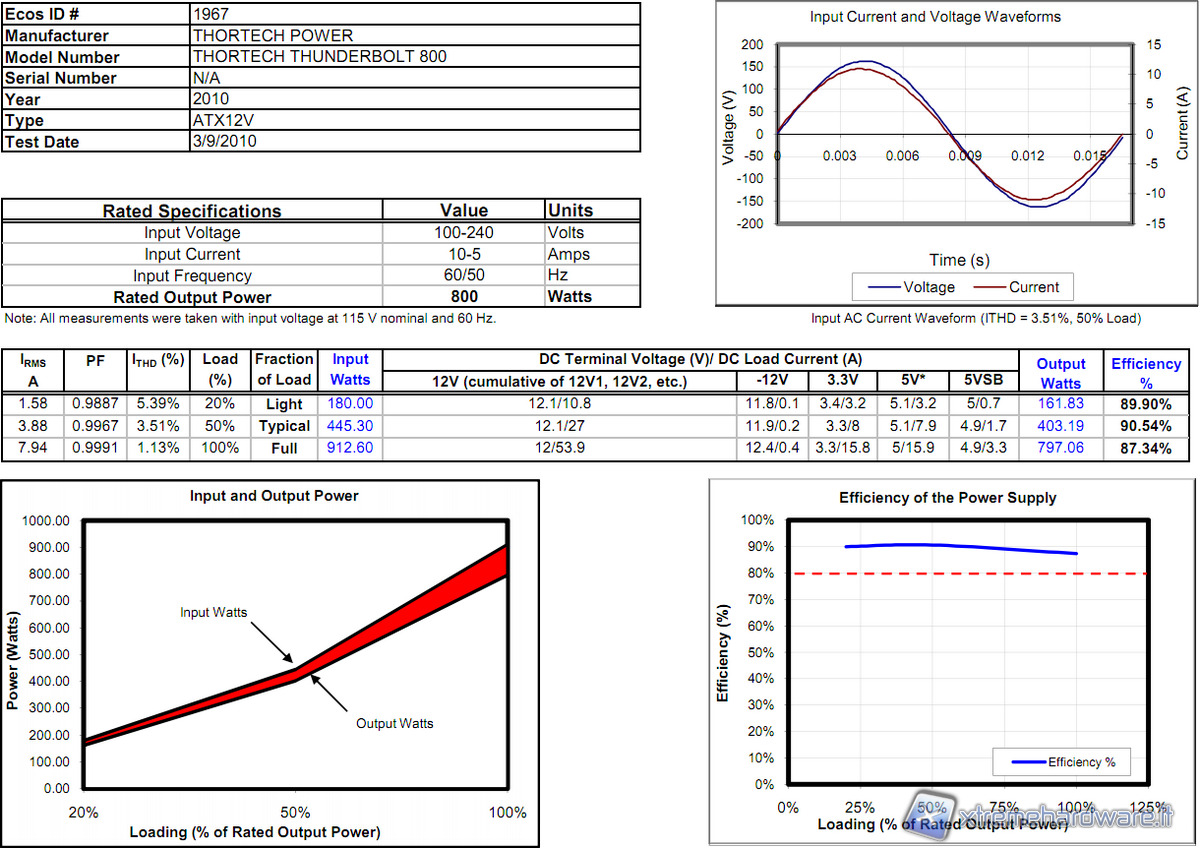Click the Input Current and Voltage Waveforms title
Image resolution: width=1200 pixels, height=848 pixels.
tap(935, 17)
